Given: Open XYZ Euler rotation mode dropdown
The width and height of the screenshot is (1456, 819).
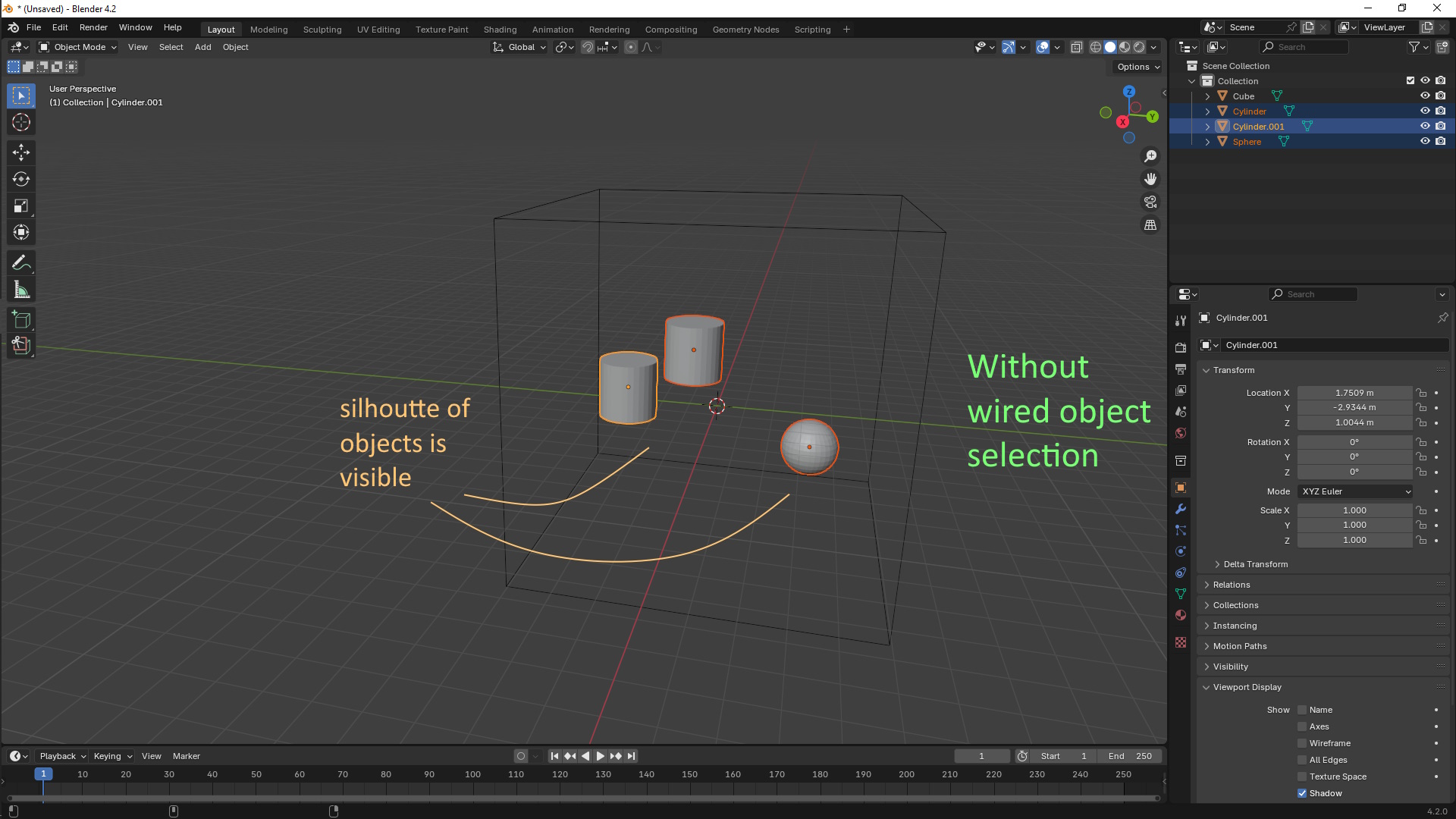Looking at the screenshot, I should (1355, 491).
